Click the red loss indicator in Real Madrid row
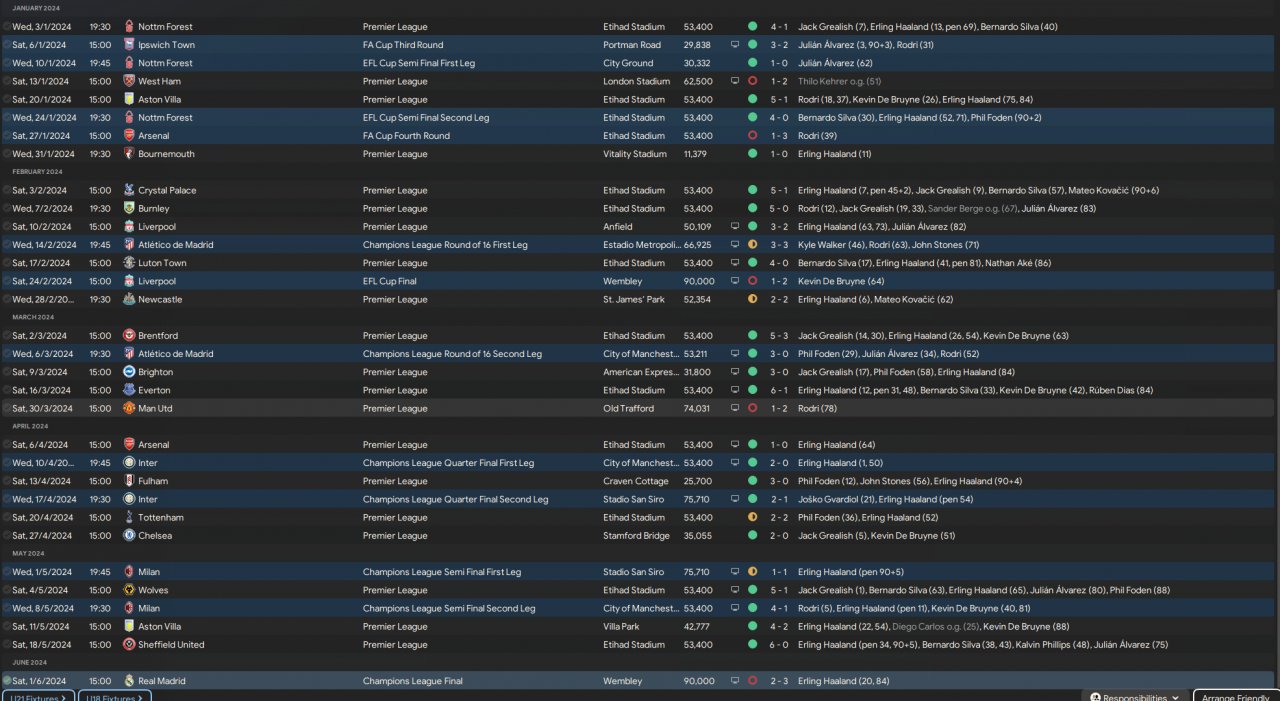The image size is (1280, 701). 752,681
